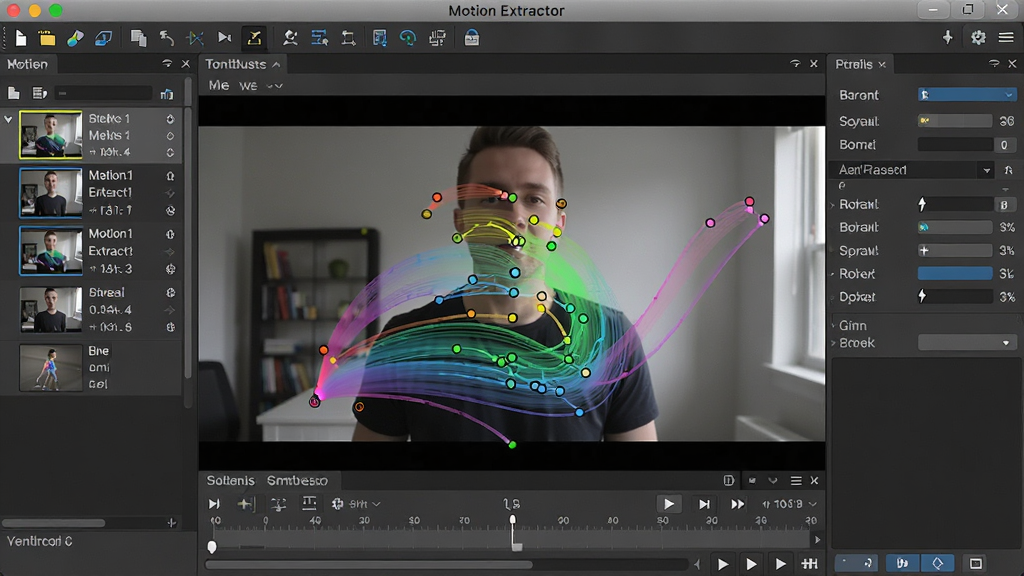Click the curved undo arrow icon
This screenshot has height=576, width=1024.
[x=167, y=39]
